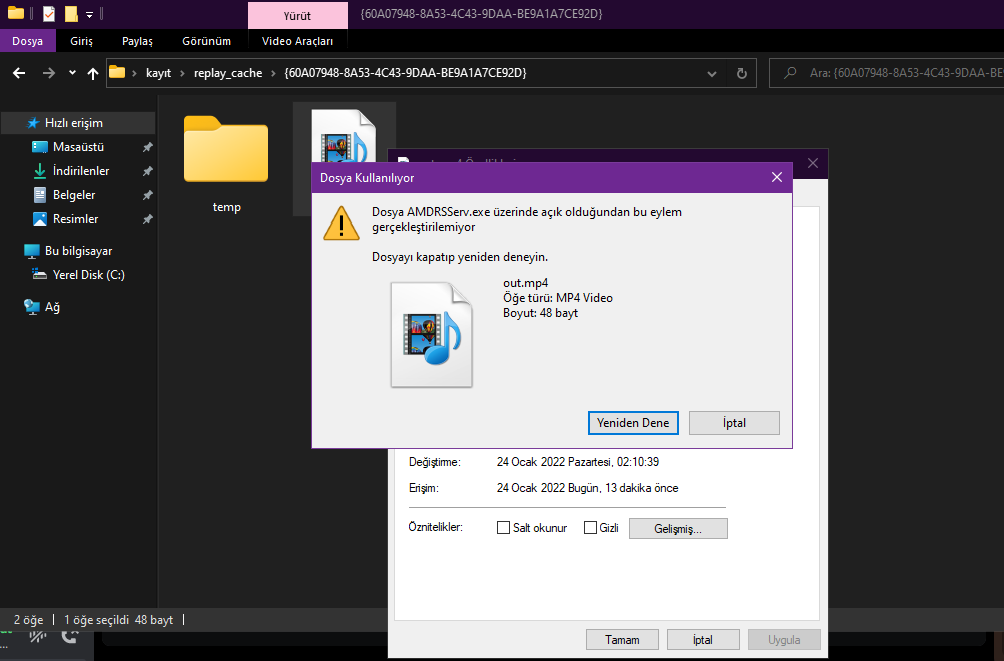Go up one folder level arrow
Viewport: 1004px width, 661px height.
point(93,73)
